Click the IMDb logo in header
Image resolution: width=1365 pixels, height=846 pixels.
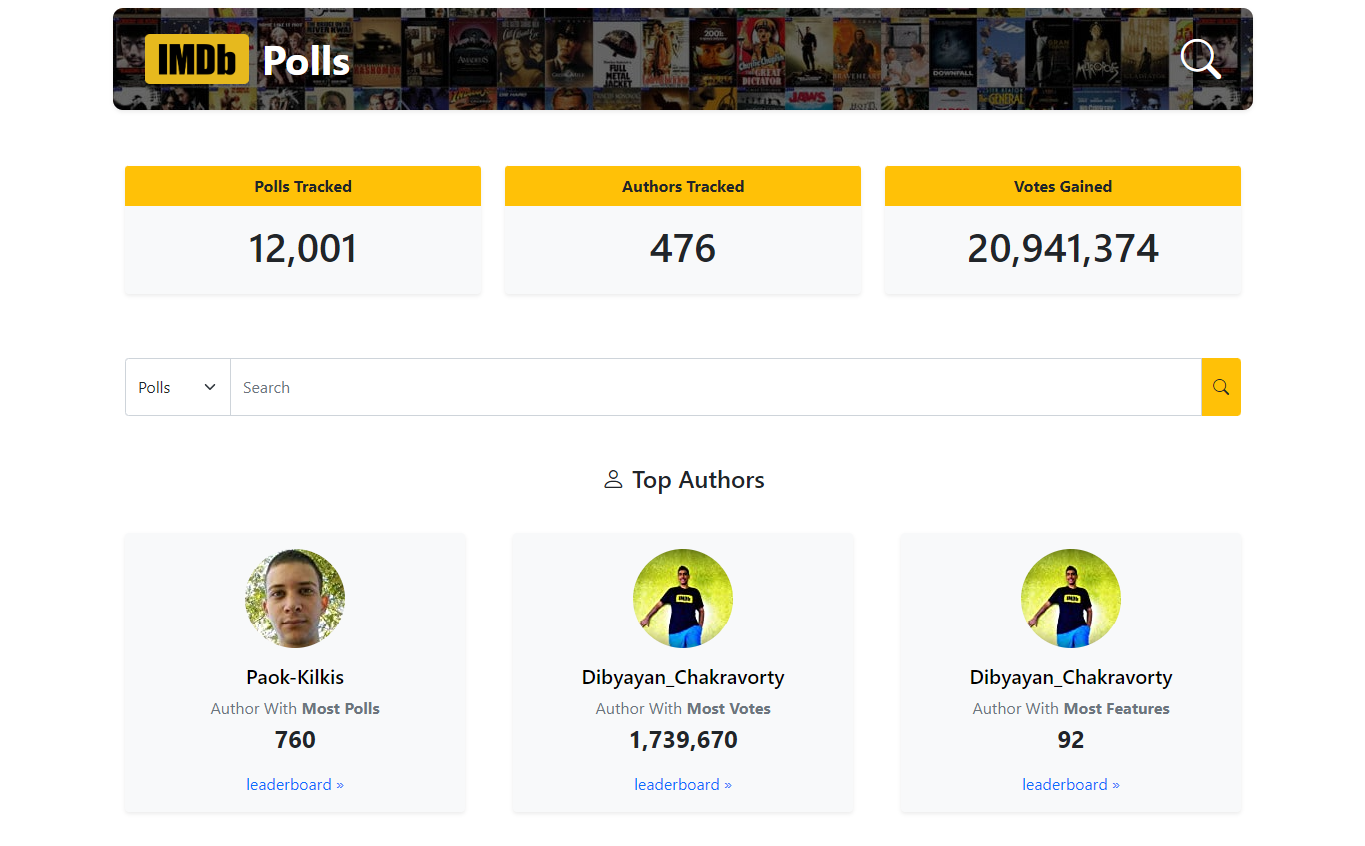197,59
